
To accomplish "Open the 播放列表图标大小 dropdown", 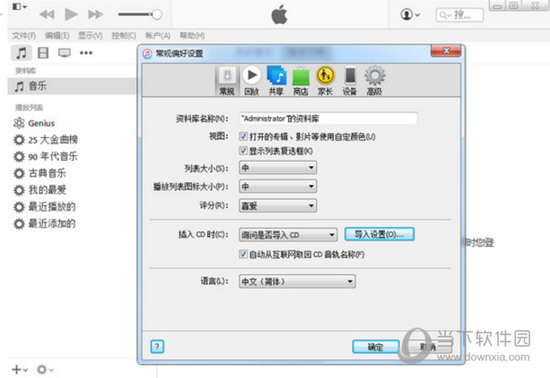I will click(x=278, y=186).
